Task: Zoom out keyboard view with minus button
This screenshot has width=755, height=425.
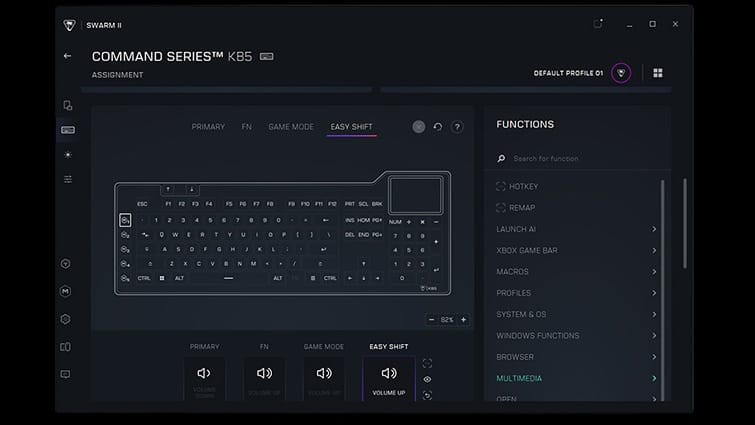Action: (x=431, y=320)
